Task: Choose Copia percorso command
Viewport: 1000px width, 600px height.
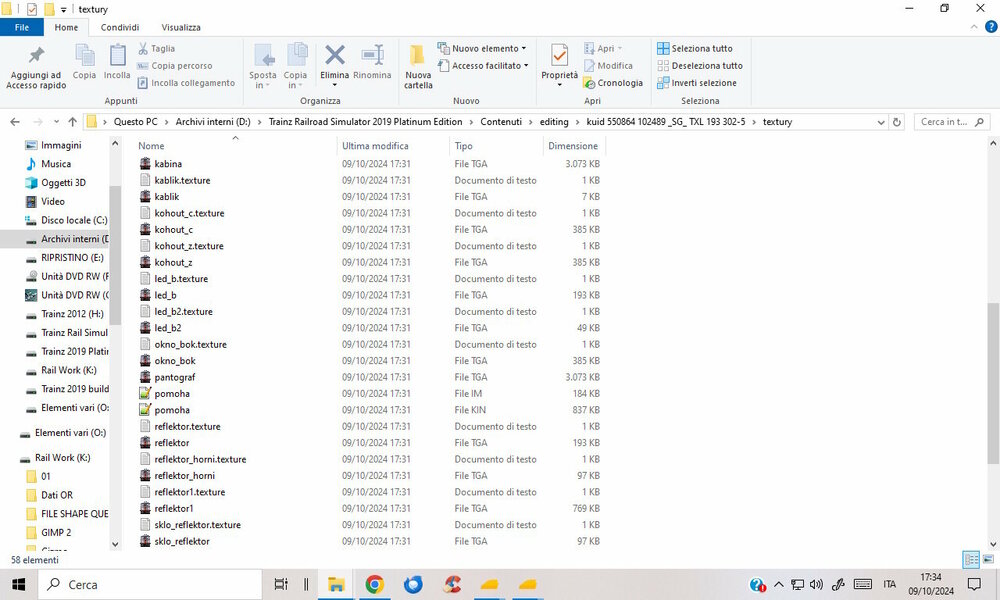Action: [x=175, y=66]
